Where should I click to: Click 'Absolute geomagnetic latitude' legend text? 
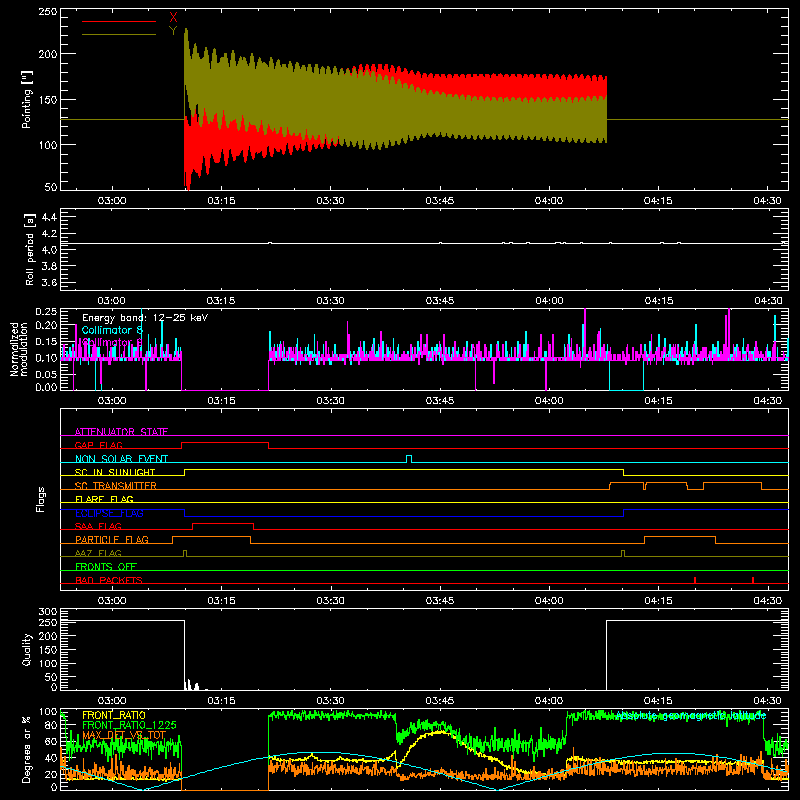[x=691, y=716]
